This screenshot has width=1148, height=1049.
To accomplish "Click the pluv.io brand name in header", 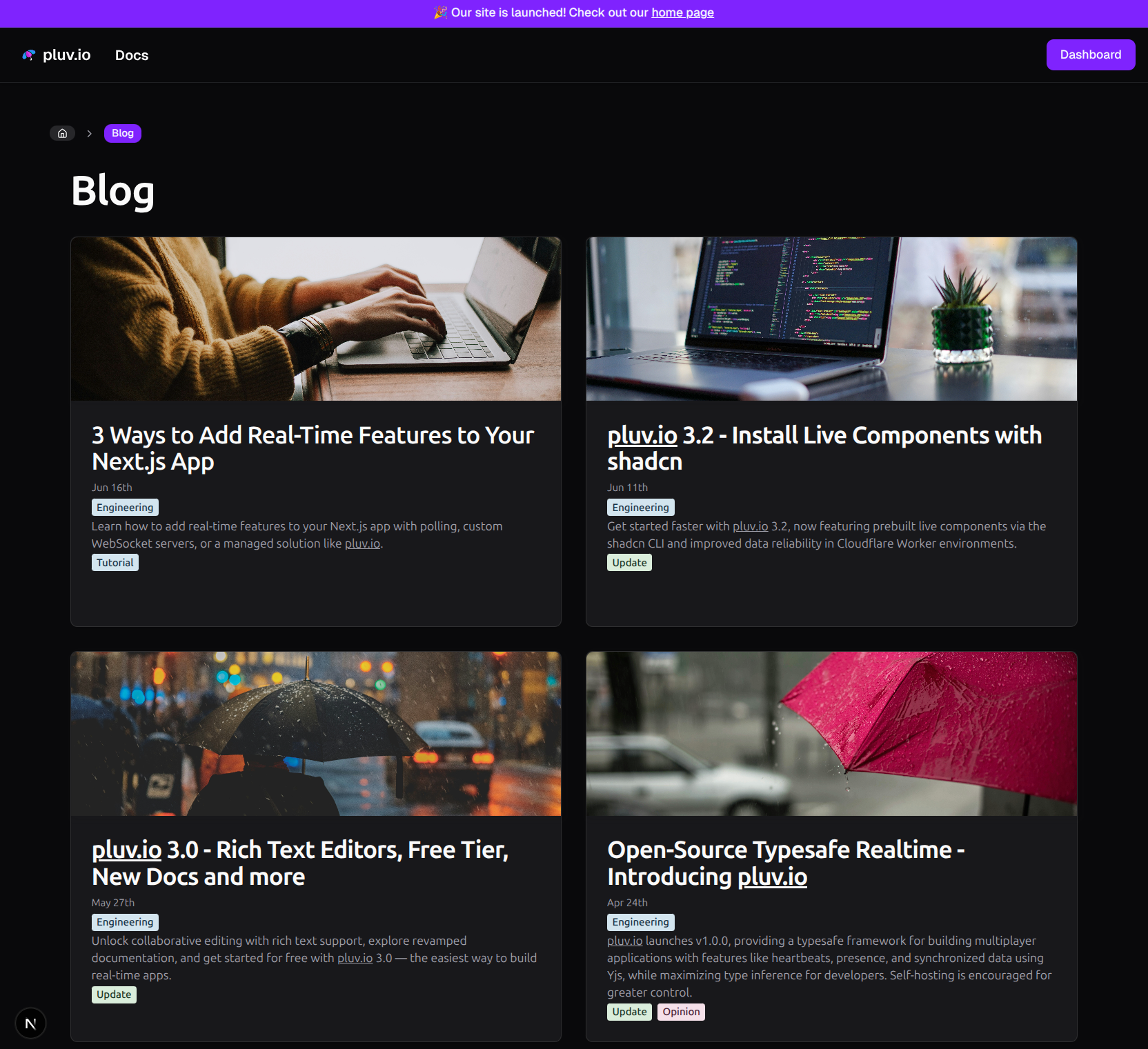I will [67, 55].
